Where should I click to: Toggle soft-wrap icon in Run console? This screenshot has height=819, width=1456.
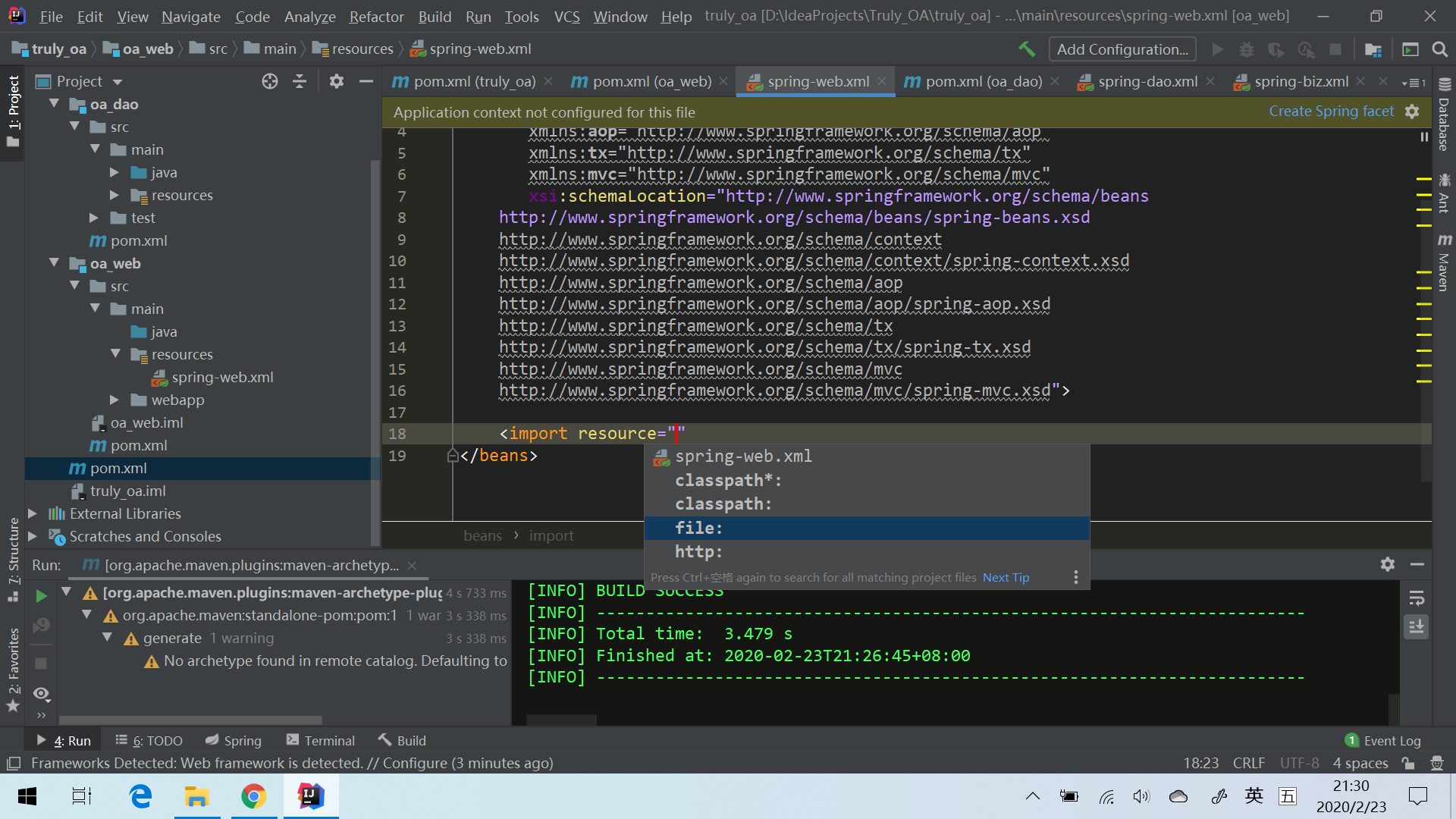(1416, 598)
